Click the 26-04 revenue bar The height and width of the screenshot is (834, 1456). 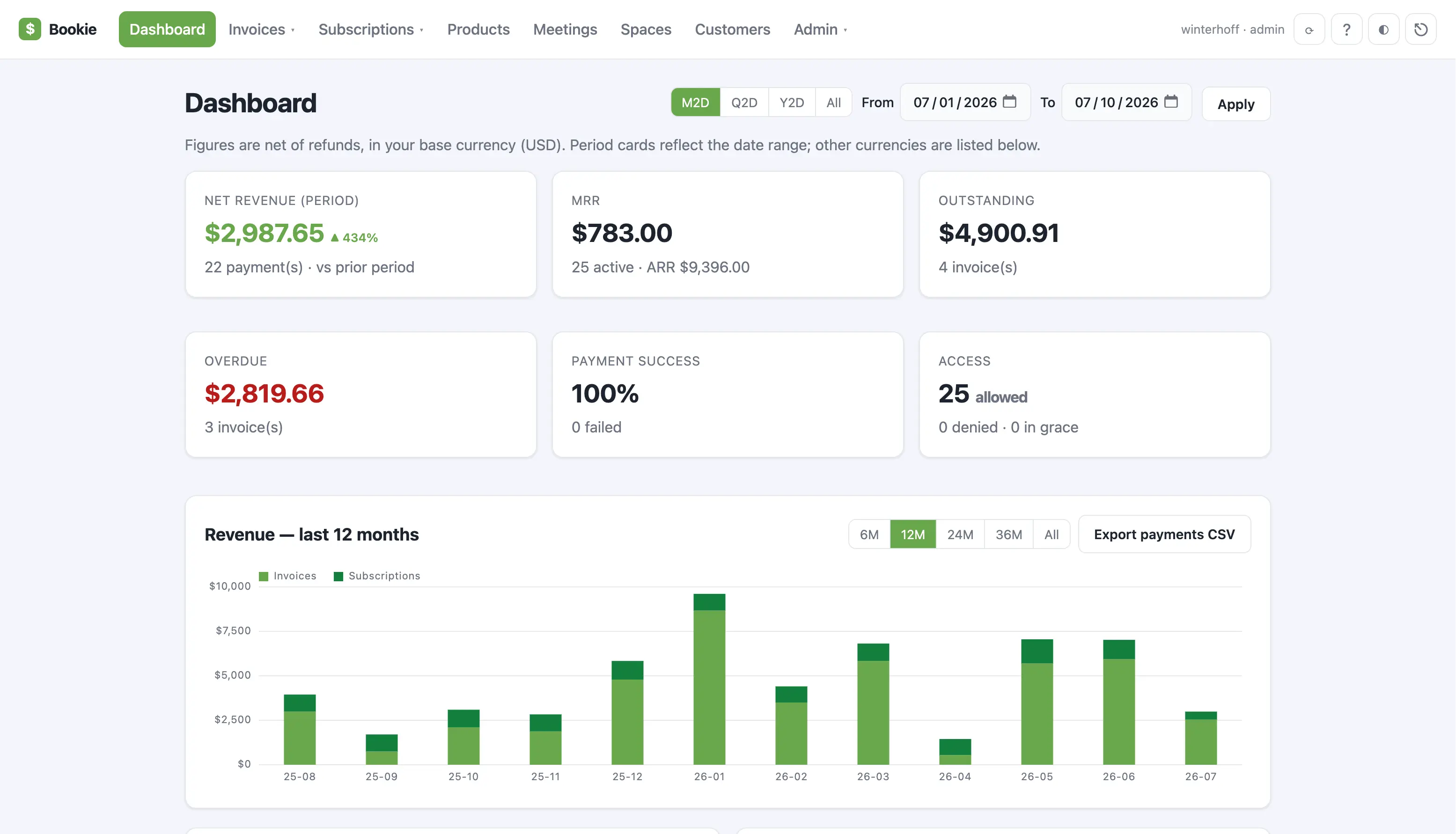click(x=955, y=752)
